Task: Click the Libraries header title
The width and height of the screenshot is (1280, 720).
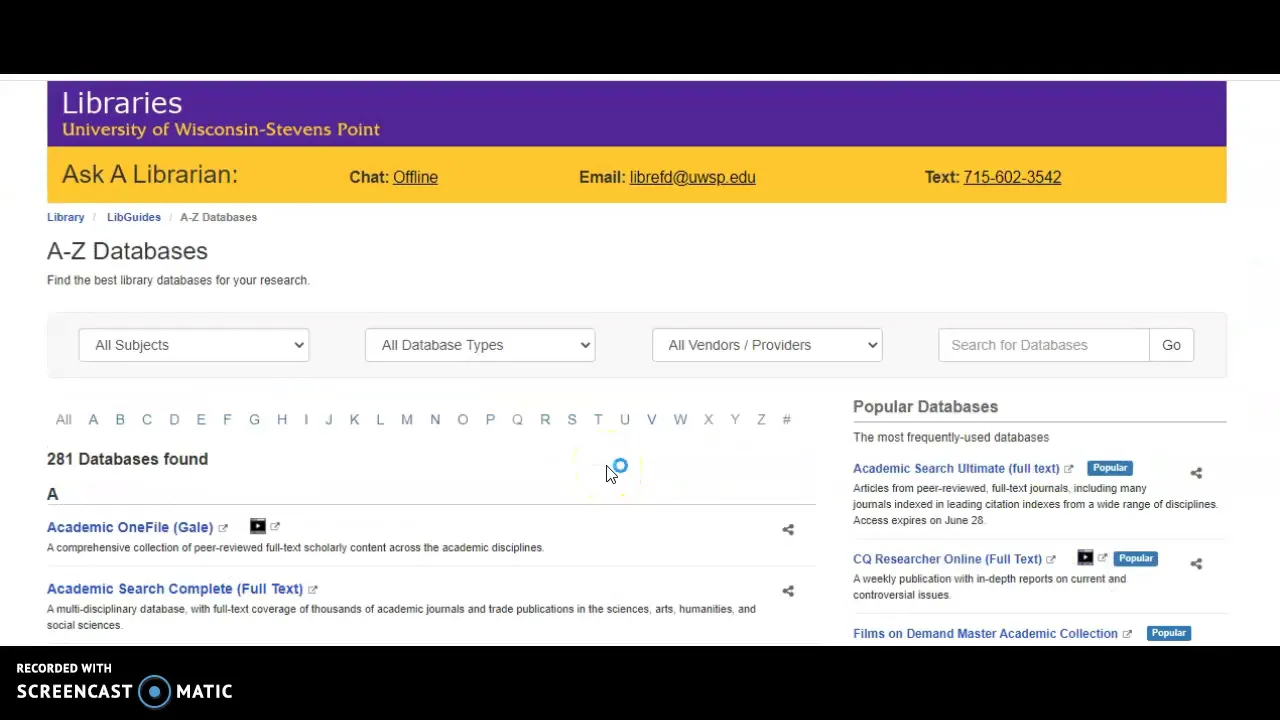Action: point(122,103)
